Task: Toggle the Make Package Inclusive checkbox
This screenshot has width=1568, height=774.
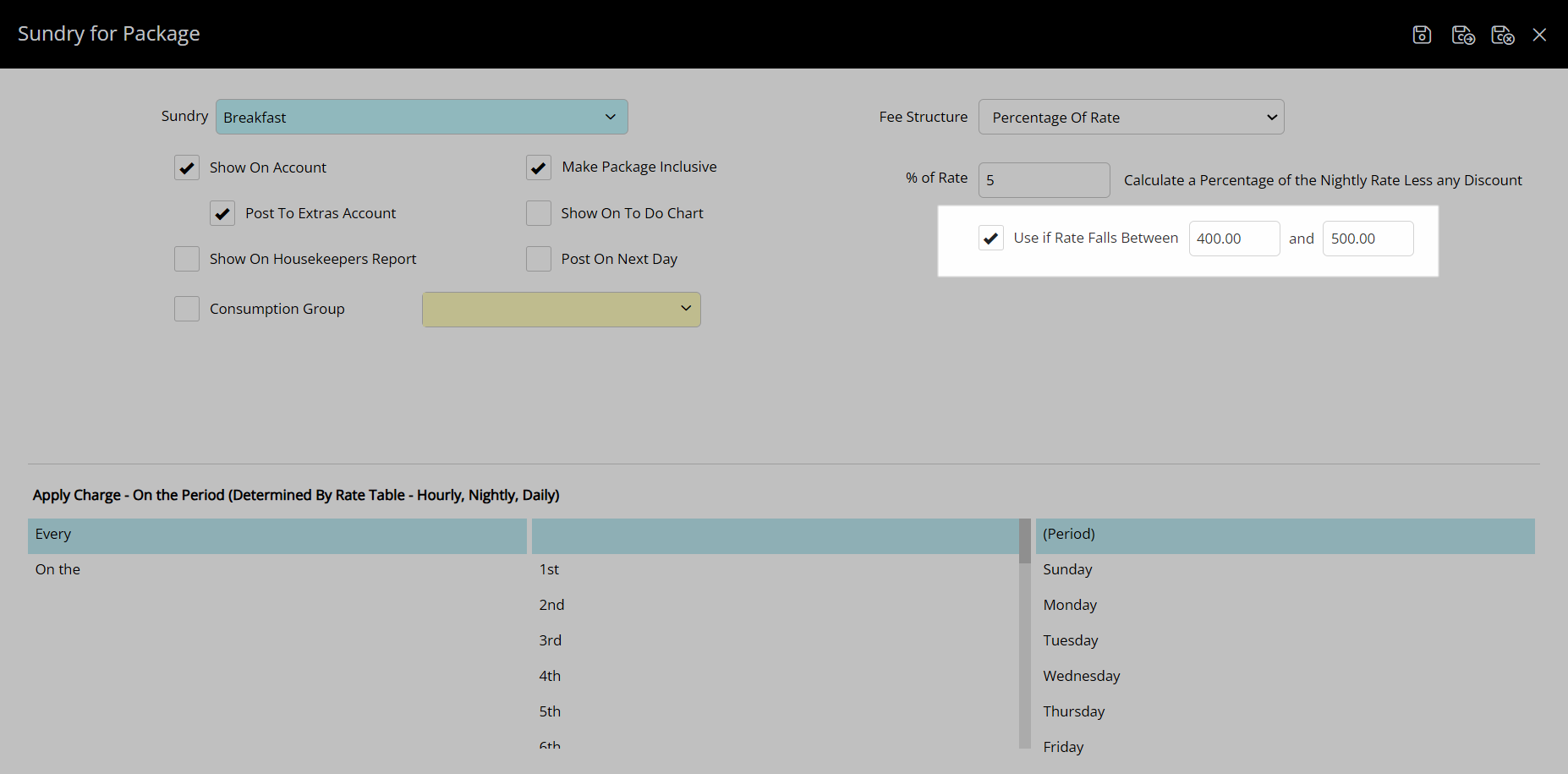Action: point(539,167)
